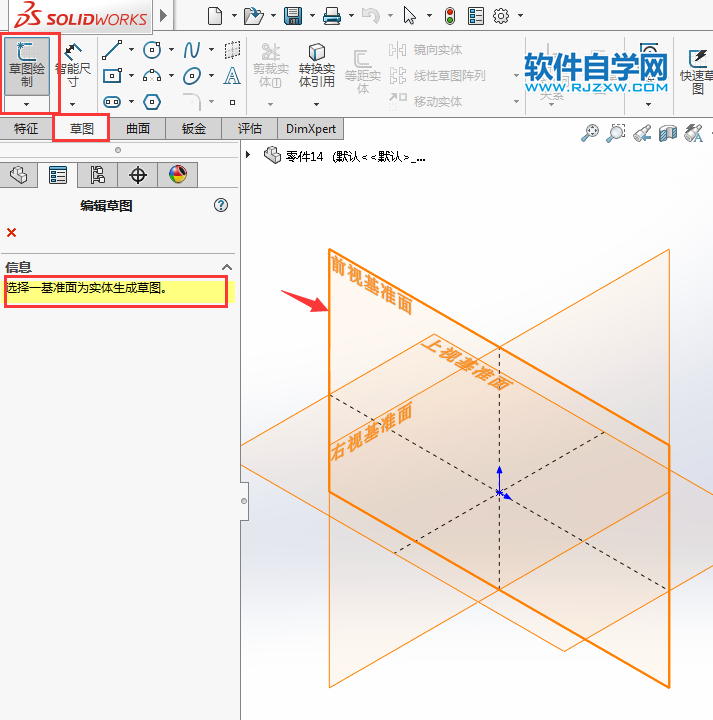Open the Options gear
713x720 pixels.
click(501, 16)
